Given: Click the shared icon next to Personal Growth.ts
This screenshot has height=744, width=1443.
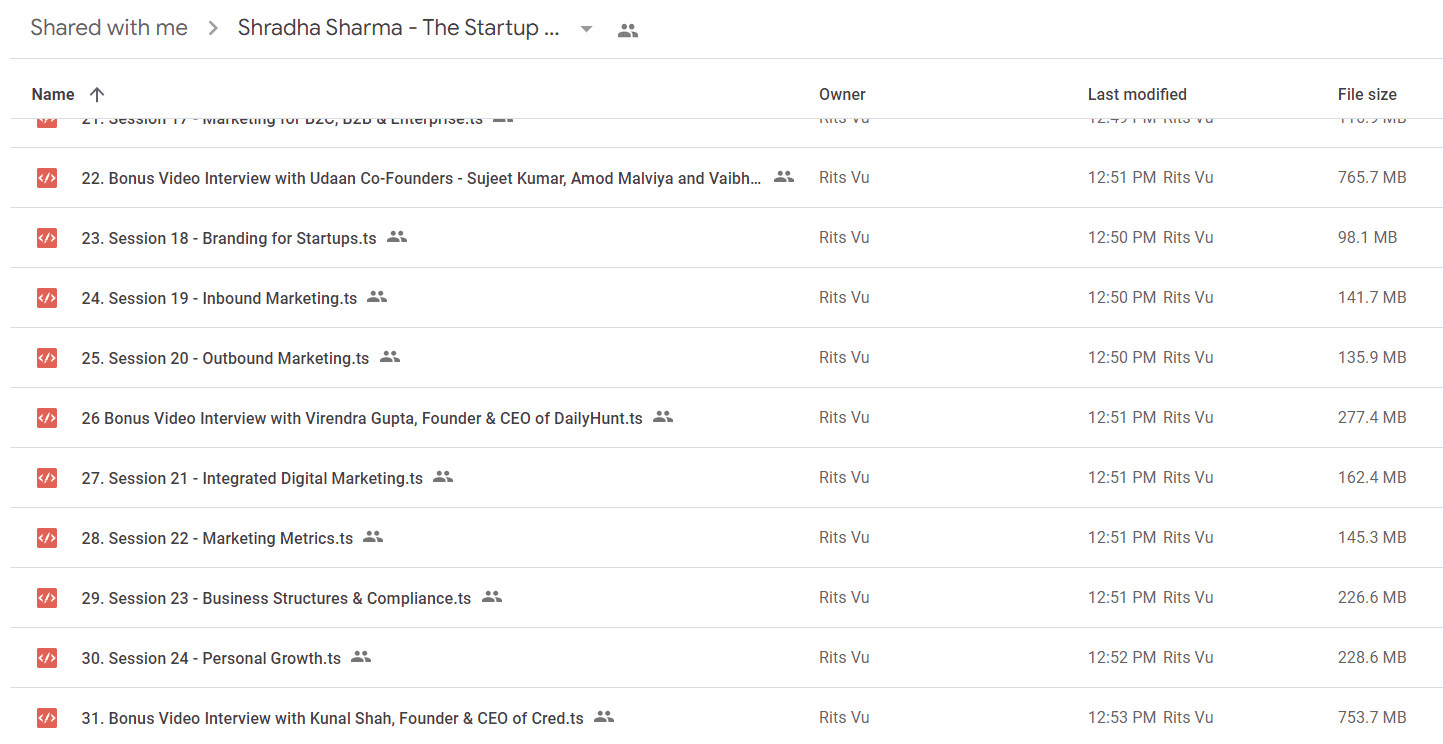Looking at the screenshot, I should pos(361,657).
